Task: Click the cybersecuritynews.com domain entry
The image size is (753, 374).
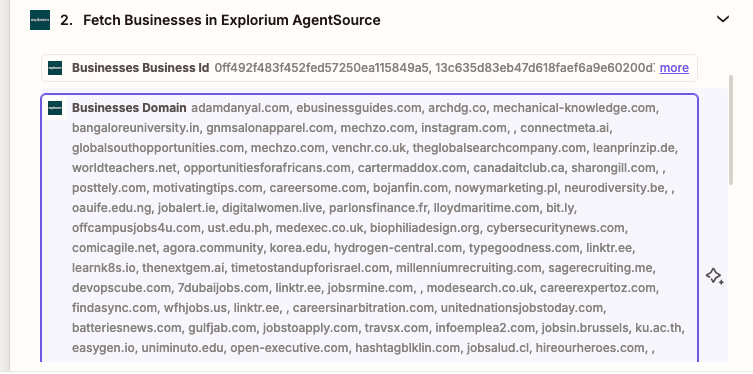Action: [x=557, y=228]
